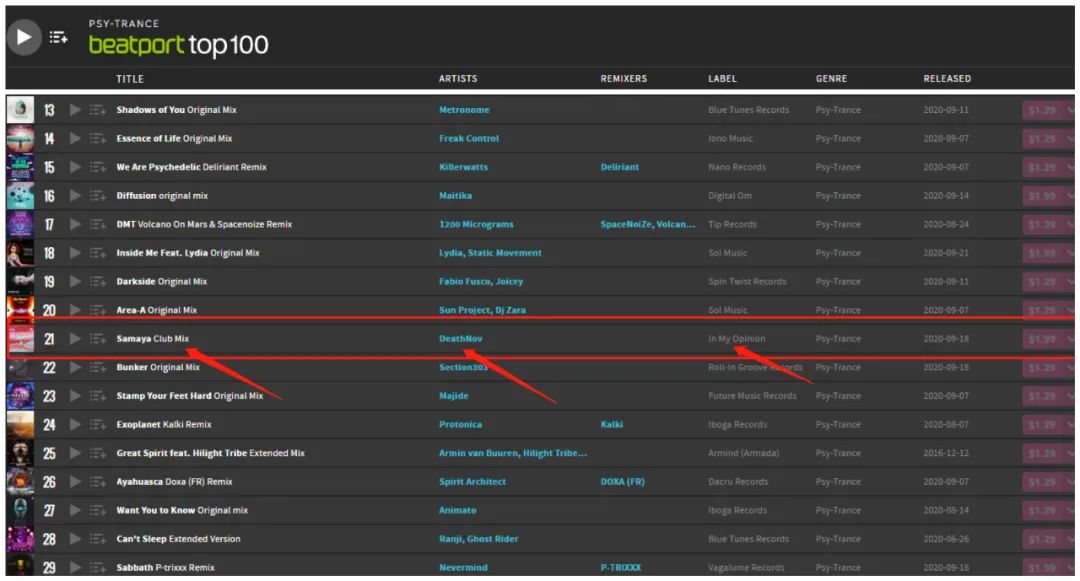Viewport: 1080px width, 581px height.
Task: Open label Digital Om
Action: pos(729,196)
